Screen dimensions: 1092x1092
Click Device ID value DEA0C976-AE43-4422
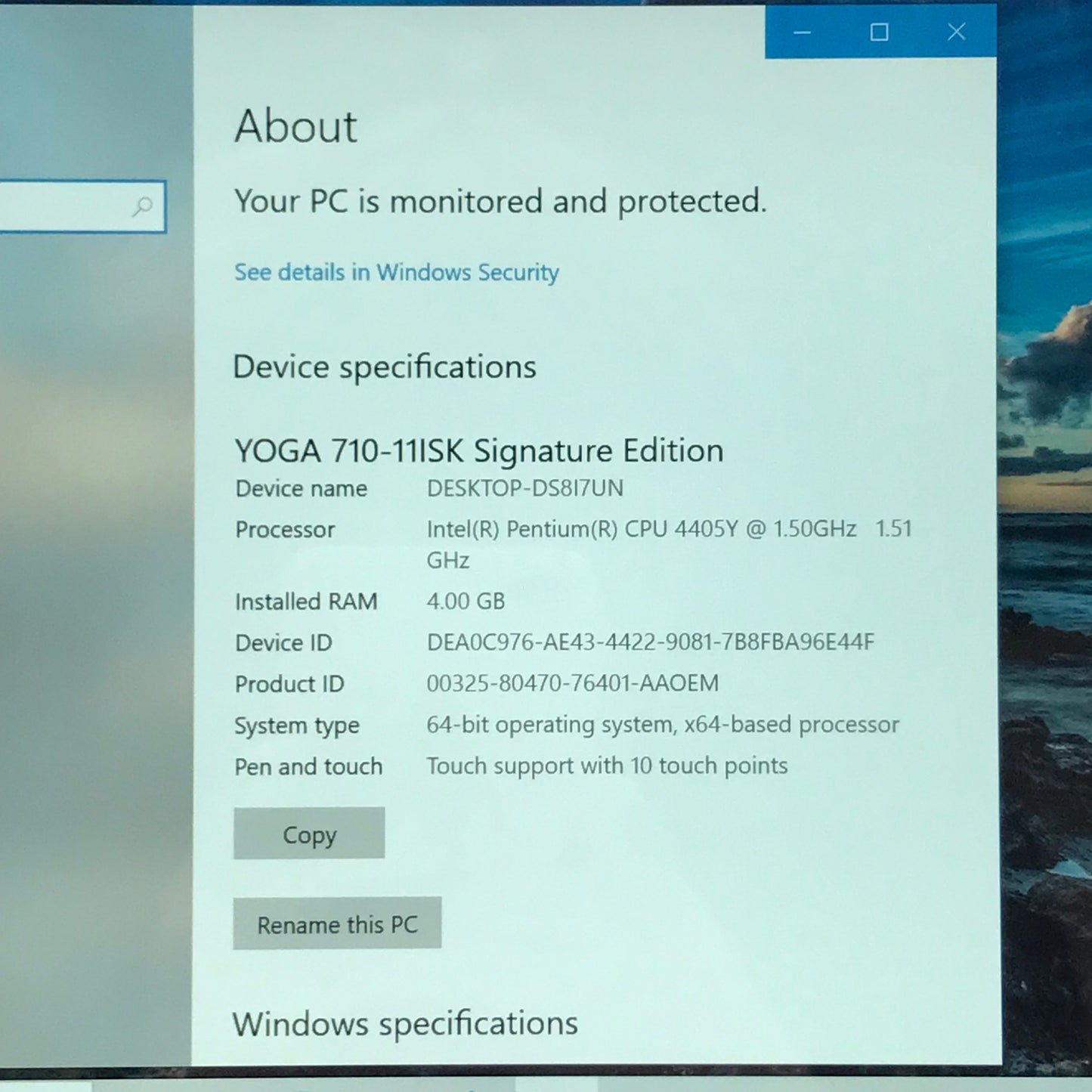(651, 642)
